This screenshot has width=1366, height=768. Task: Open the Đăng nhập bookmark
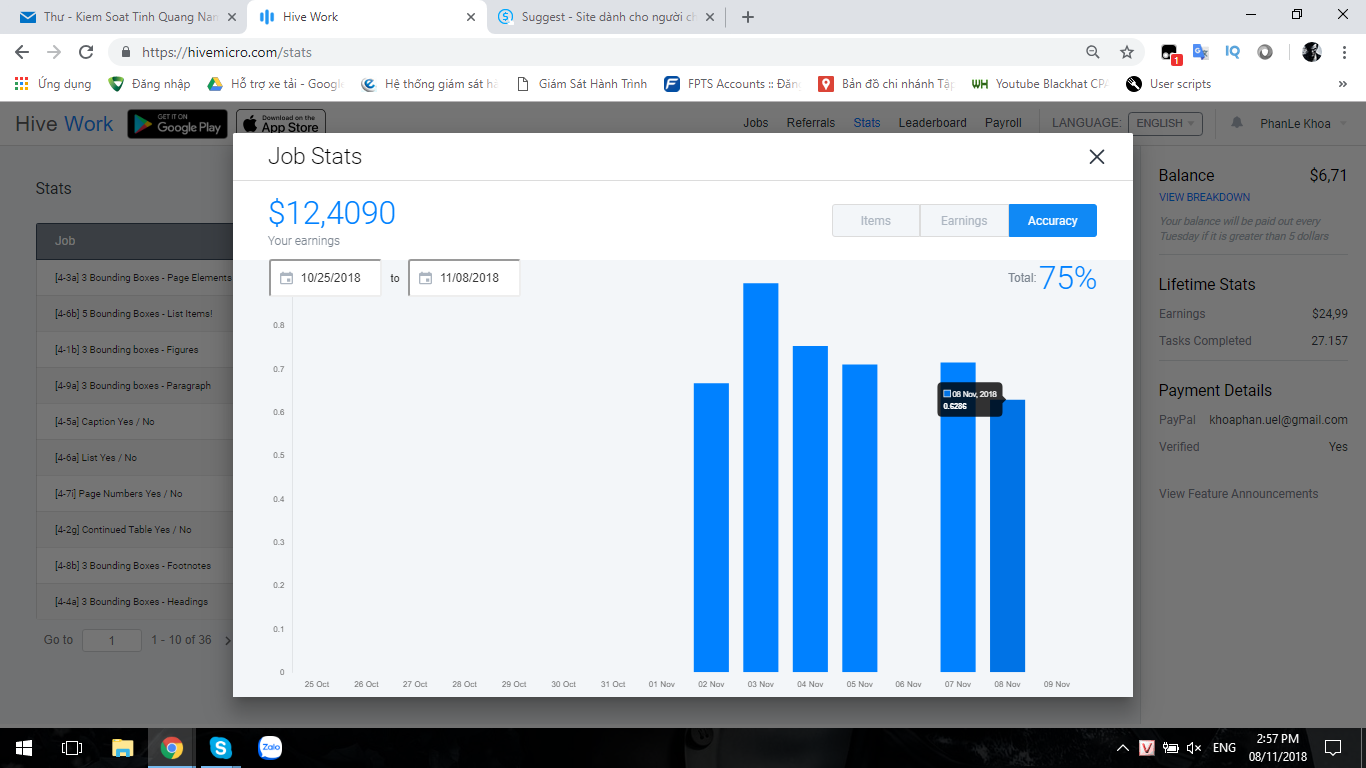pyautogui.click(x=149, y=84)
